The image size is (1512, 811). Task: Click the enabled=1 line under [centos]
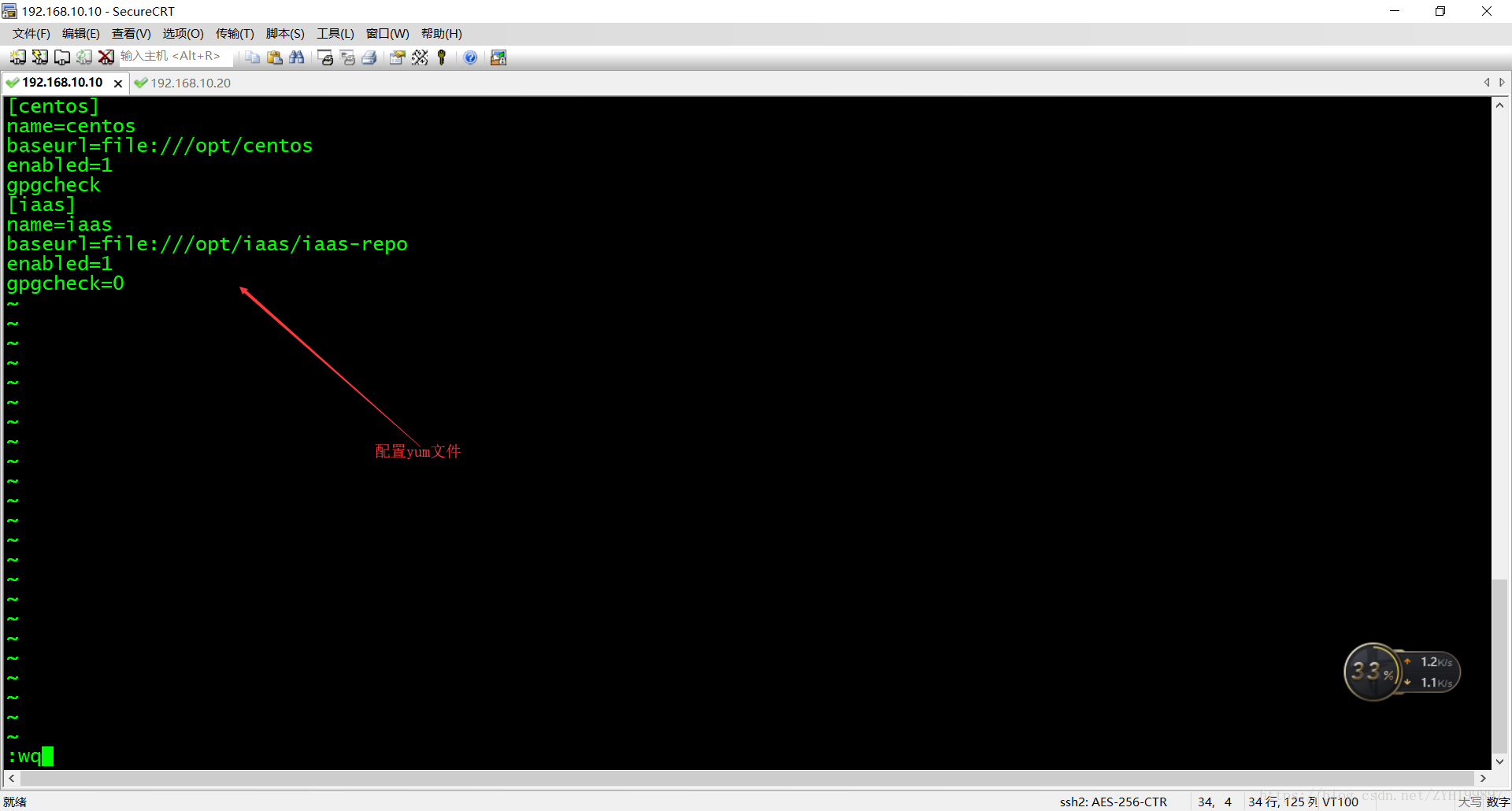[x=59, y=165]
